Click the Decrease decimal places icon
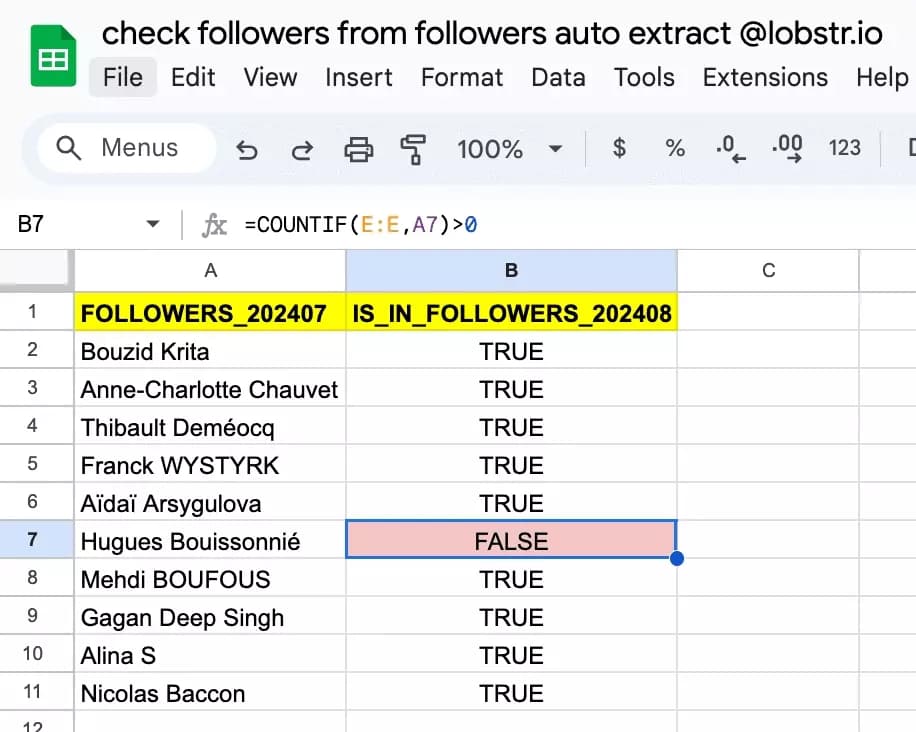Viewport: 916px width, 732px height. click(x=731, y=148)
